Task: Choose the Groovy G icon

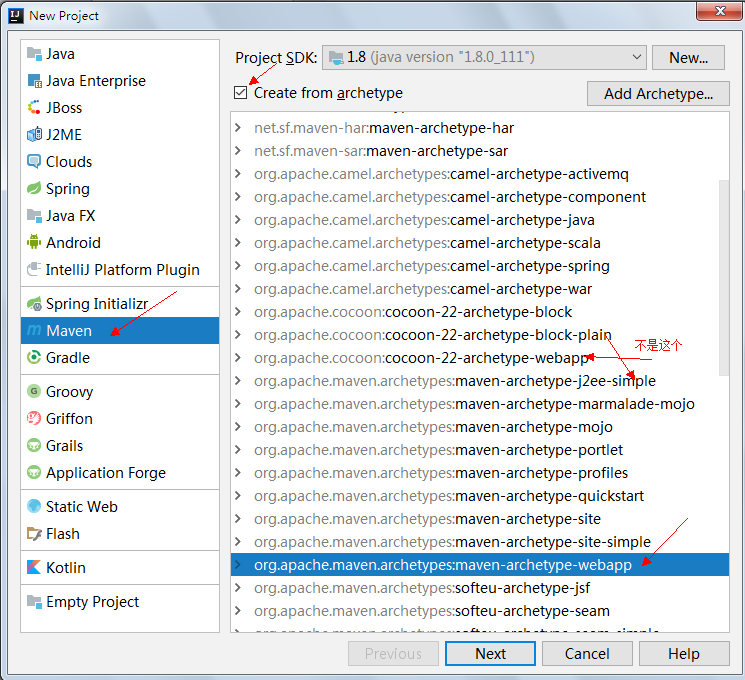Action: coord(34,392)
